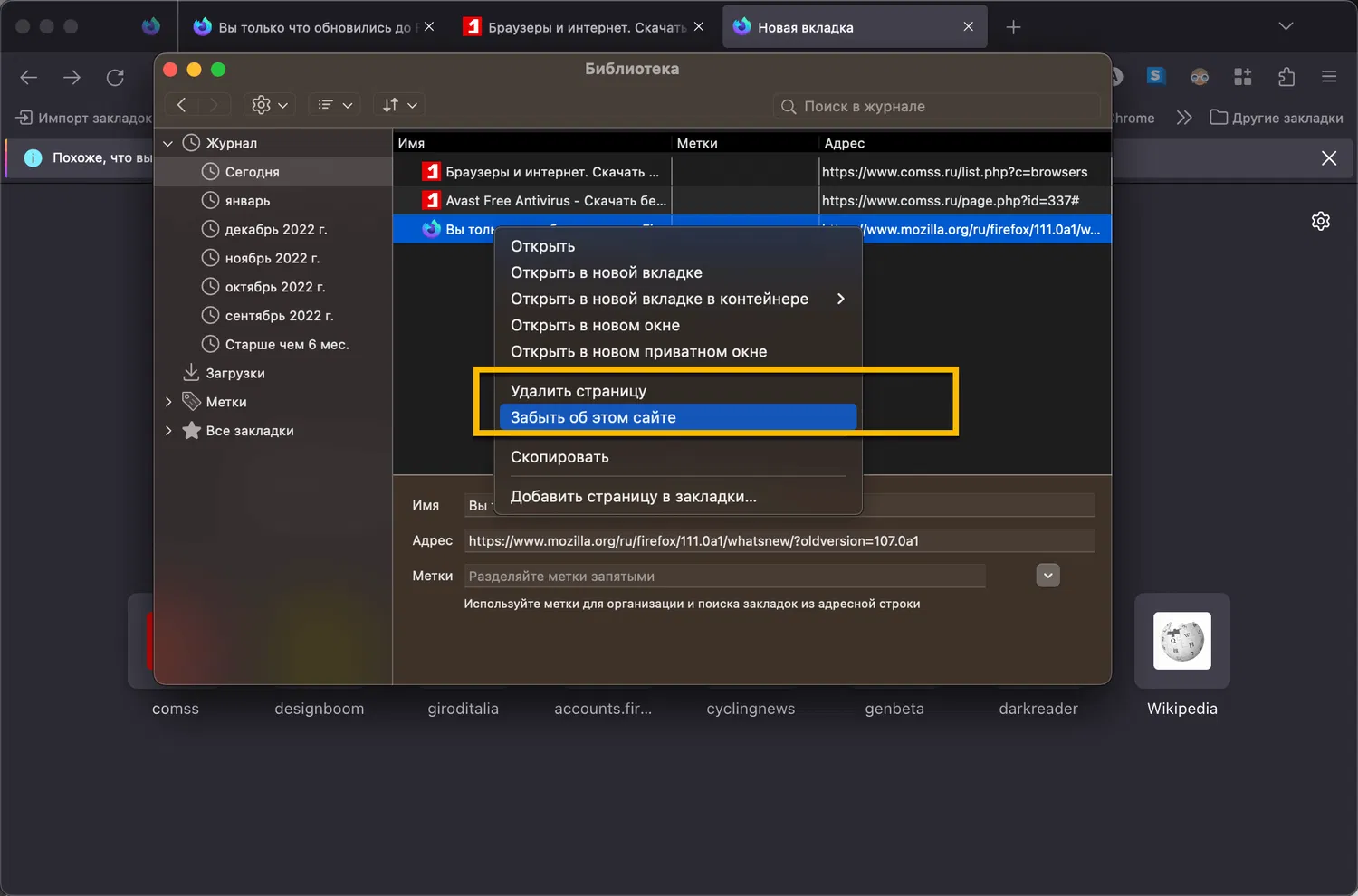Image resolution: width=1358 pixels, height=896 pixels.
Task: Choose Открыть in the context menu
Action: click(x=678, y=246)
